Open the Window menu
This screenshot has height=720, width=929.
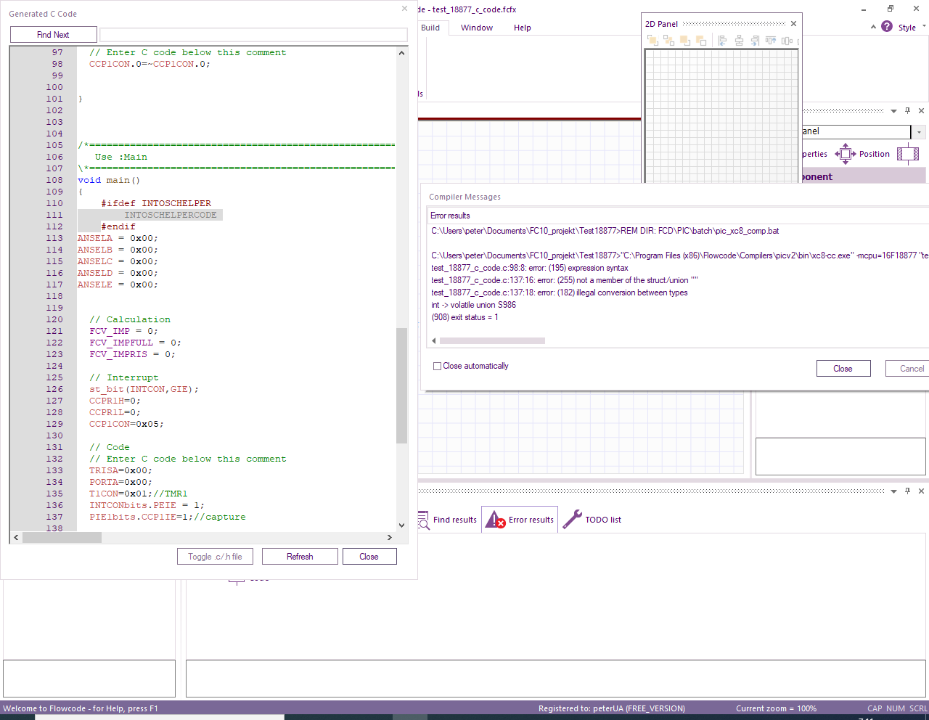click(476, 28)
